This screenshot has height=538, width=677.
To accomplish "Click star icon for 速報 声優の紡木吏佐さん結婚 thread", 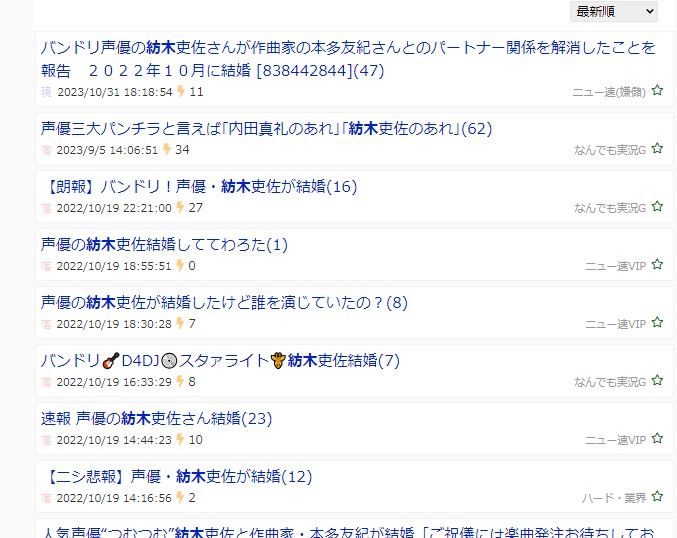I will [657, 438].
